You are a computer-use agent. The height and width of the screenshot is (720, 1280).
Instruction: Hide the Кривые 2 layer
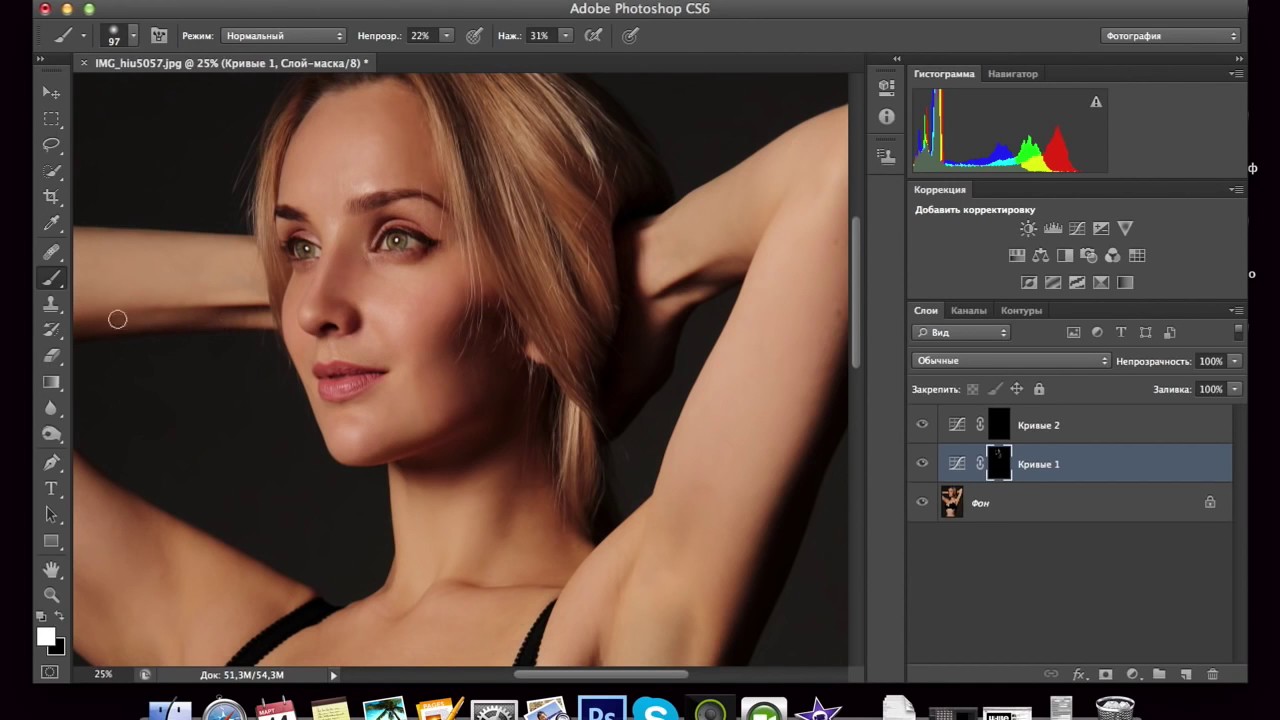coord(922,425)
